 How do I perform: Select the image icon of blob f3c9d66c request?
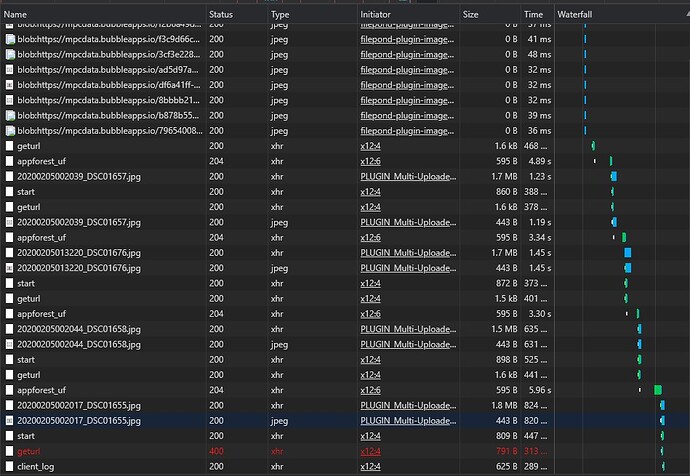tap(10, 39)
